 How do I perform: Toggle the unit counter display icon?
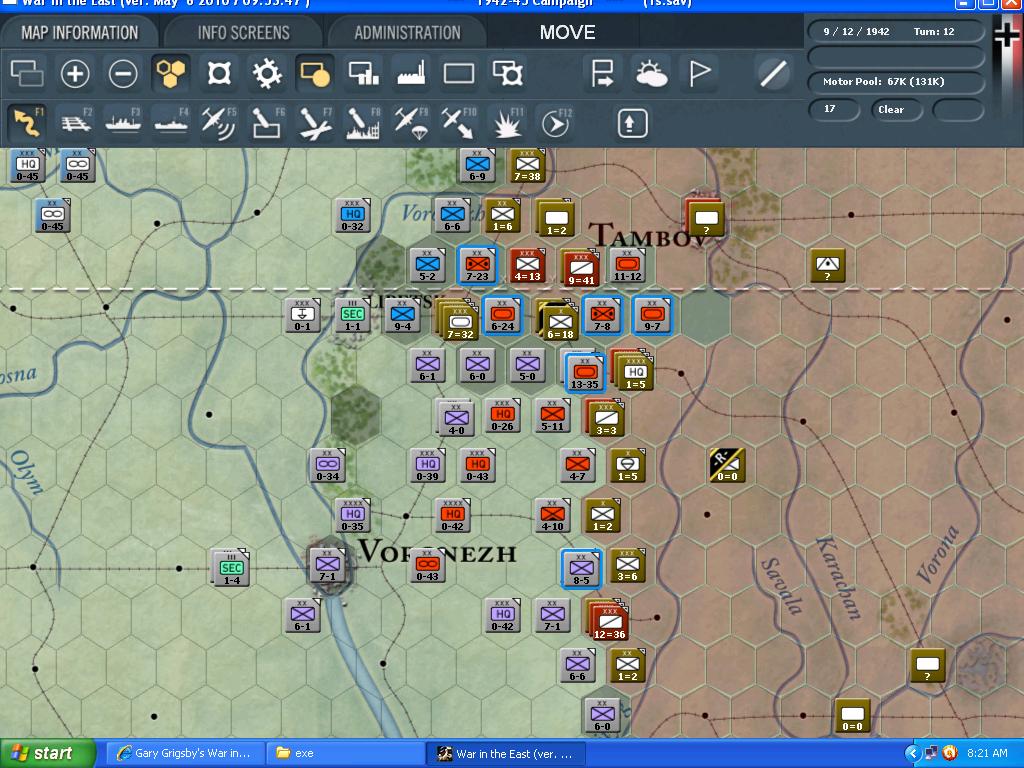(315, 73)
